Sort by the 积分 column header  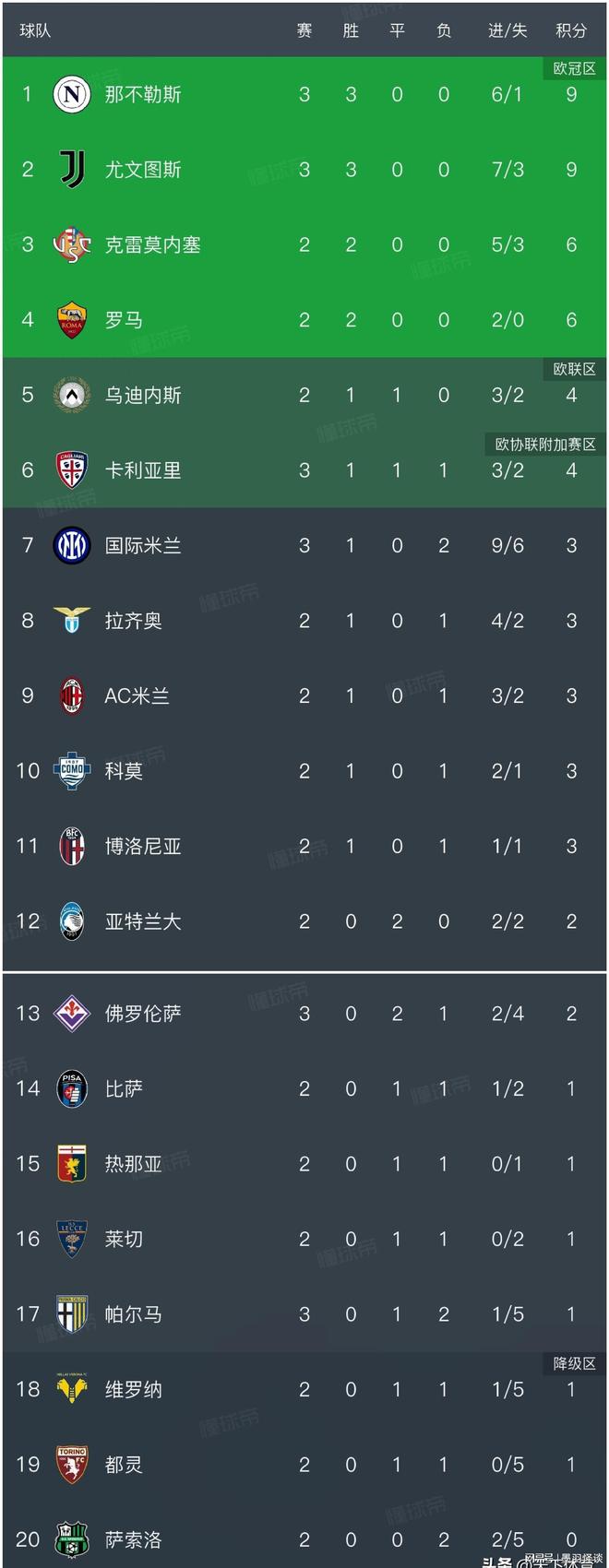pyautogui.click(x=571, y=30)
